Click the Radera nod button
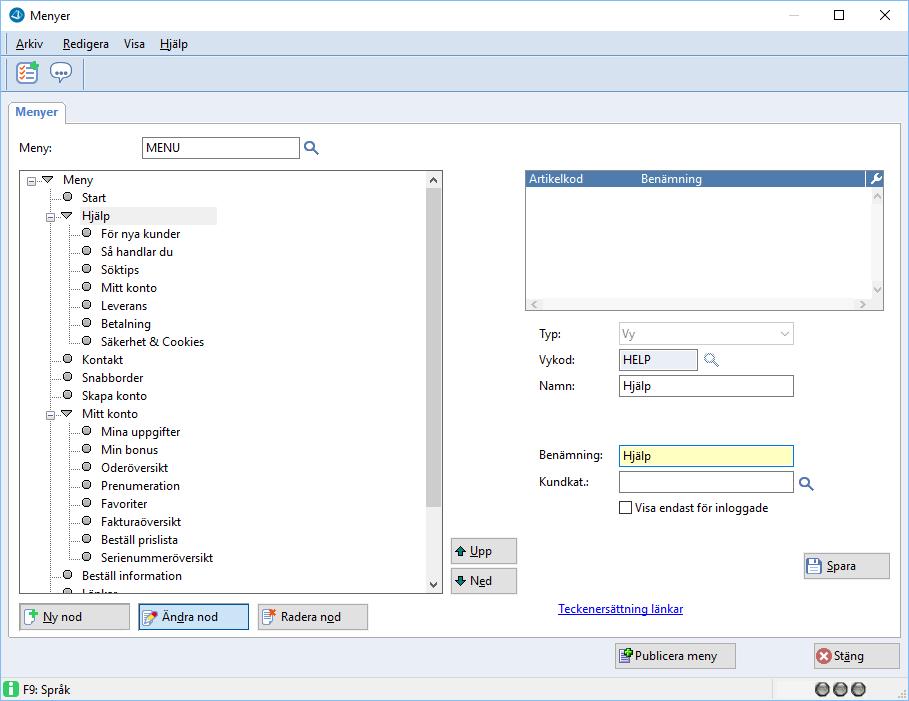The image size is (909, 701). [x=312, y=617]
